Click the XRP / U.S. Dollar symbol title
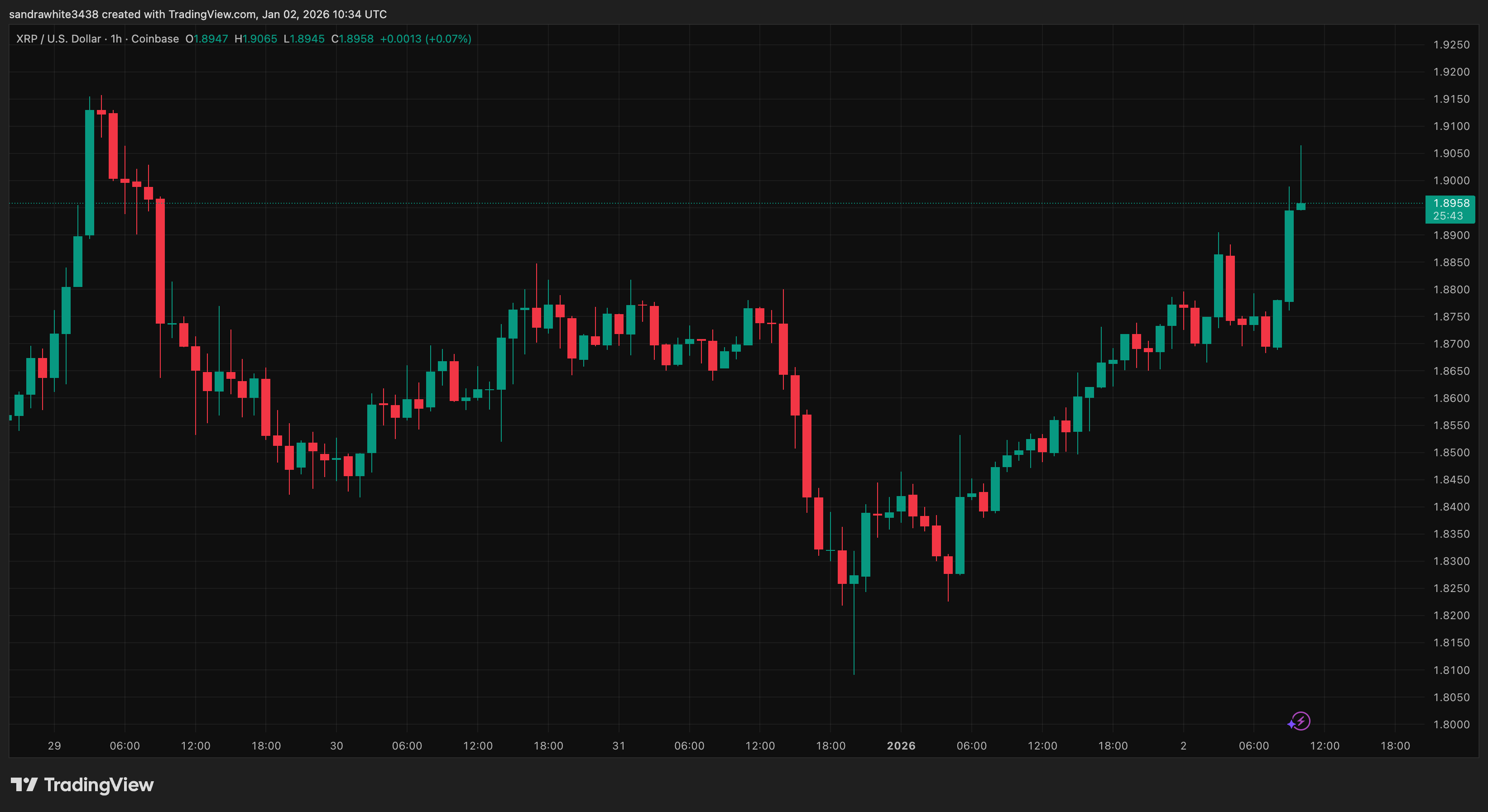This screenshot has width=1488, height=812. pyautogui.click(x=58, y=38)
